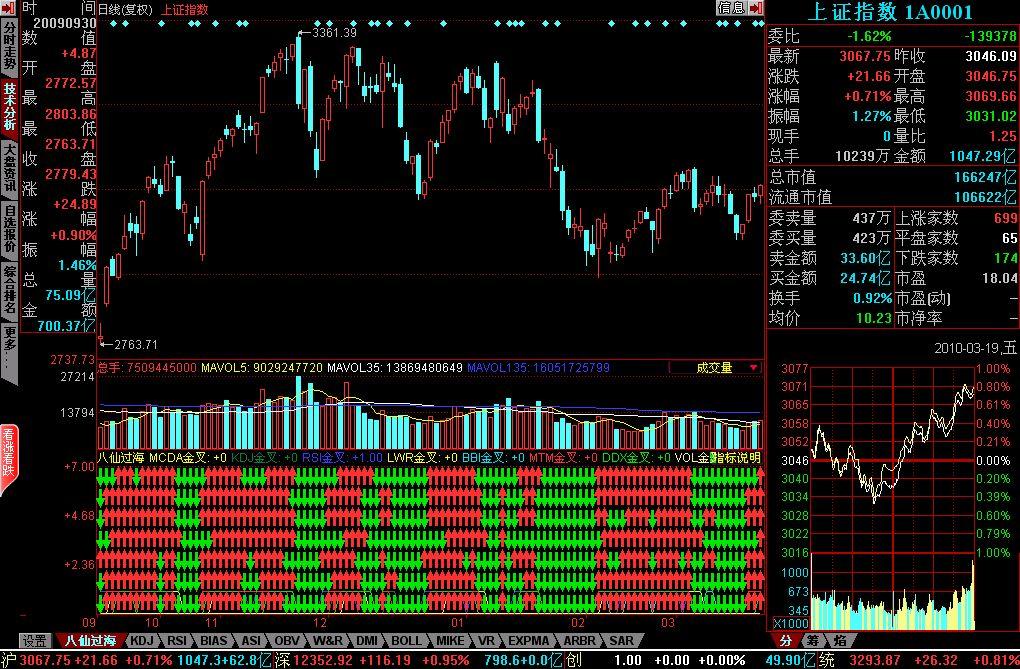Select the KDJ indicator tab
This screenshot has width=1020, height=669.
(142, 640)
